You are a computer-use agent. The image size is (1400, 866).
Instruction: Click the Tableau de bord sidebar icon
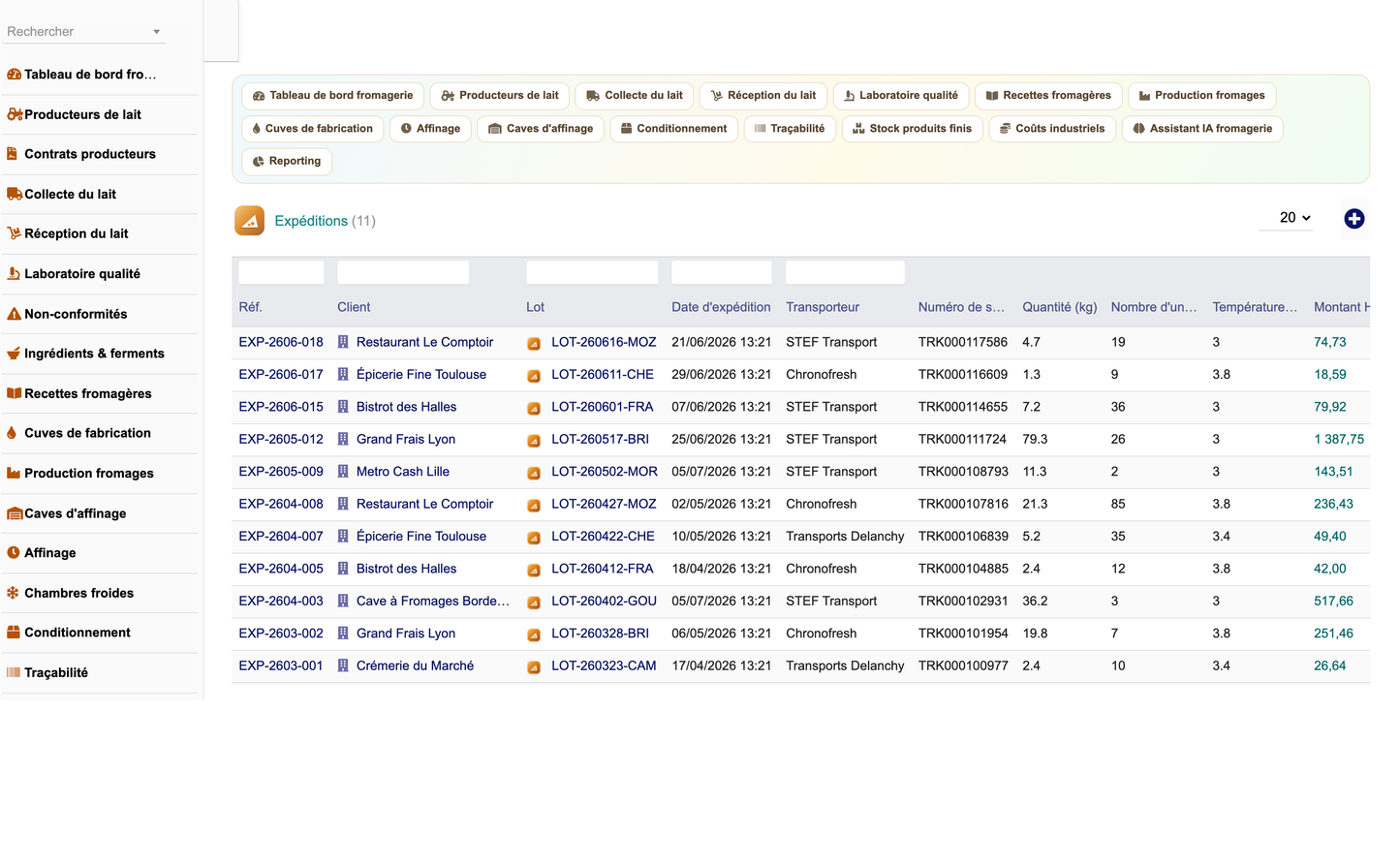click(x=15, y=75)
